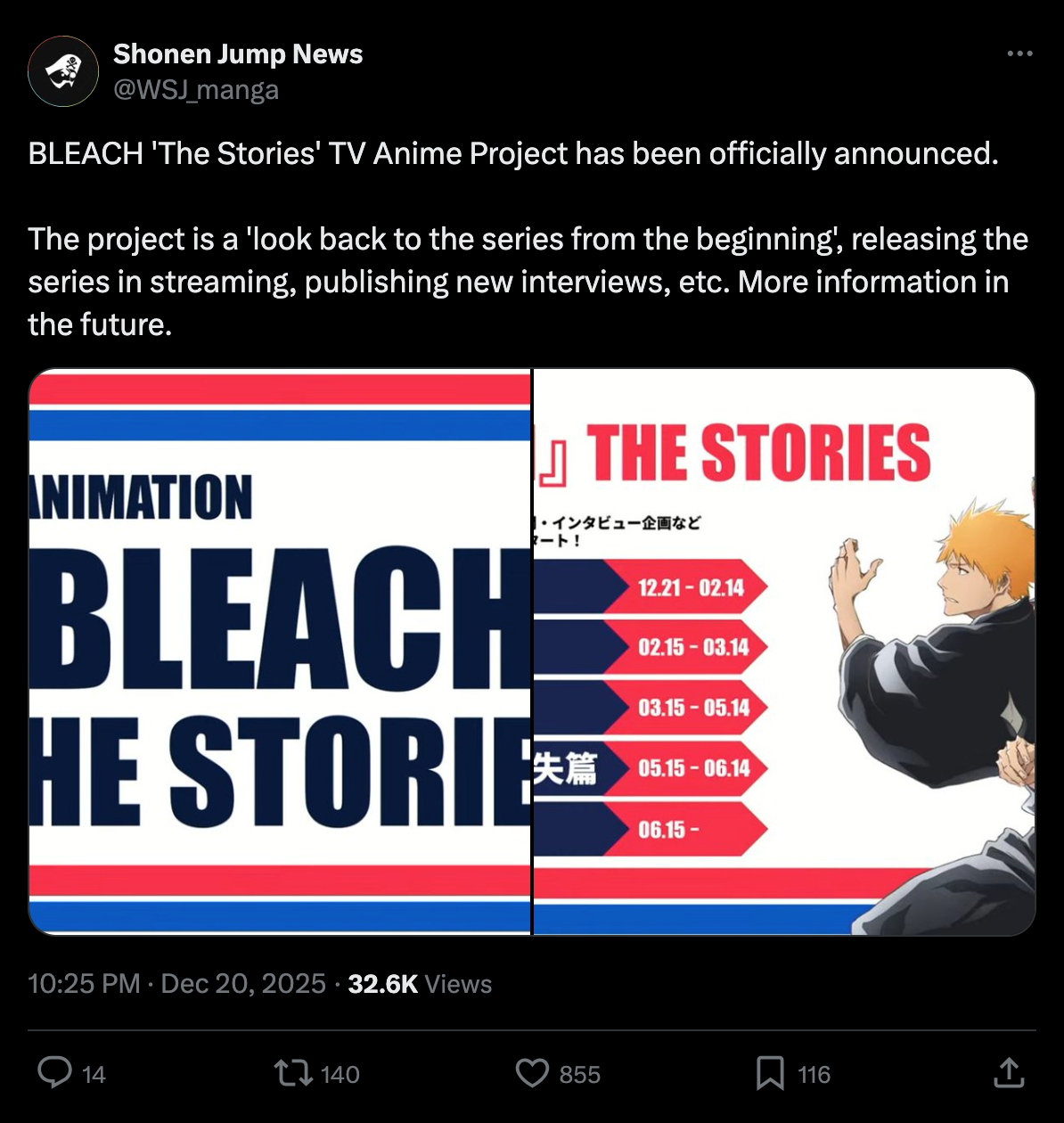Open the Shonen Jump News display name

[238, 53]
